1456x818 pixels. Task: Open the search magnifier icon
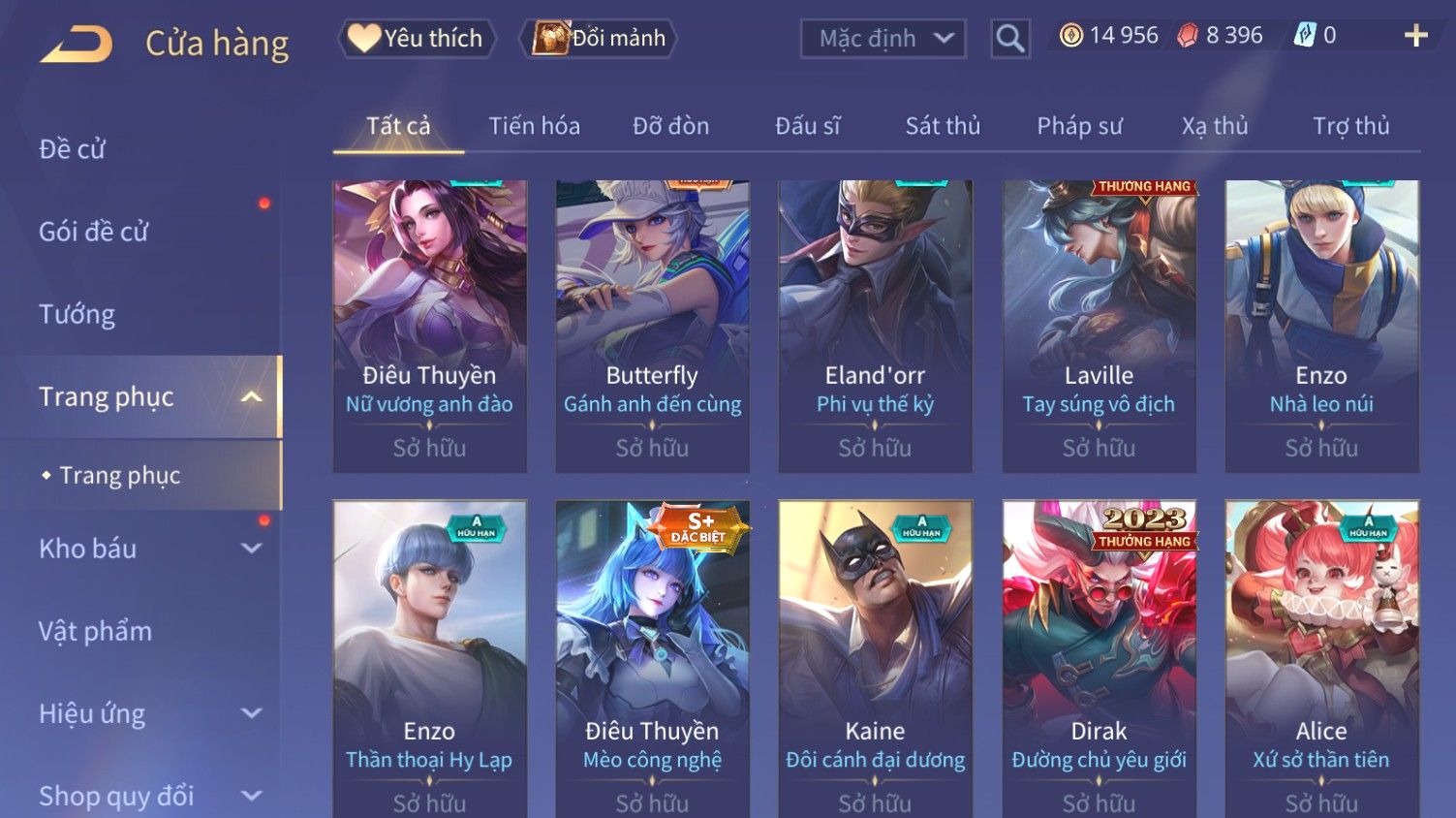[1009, 39]
